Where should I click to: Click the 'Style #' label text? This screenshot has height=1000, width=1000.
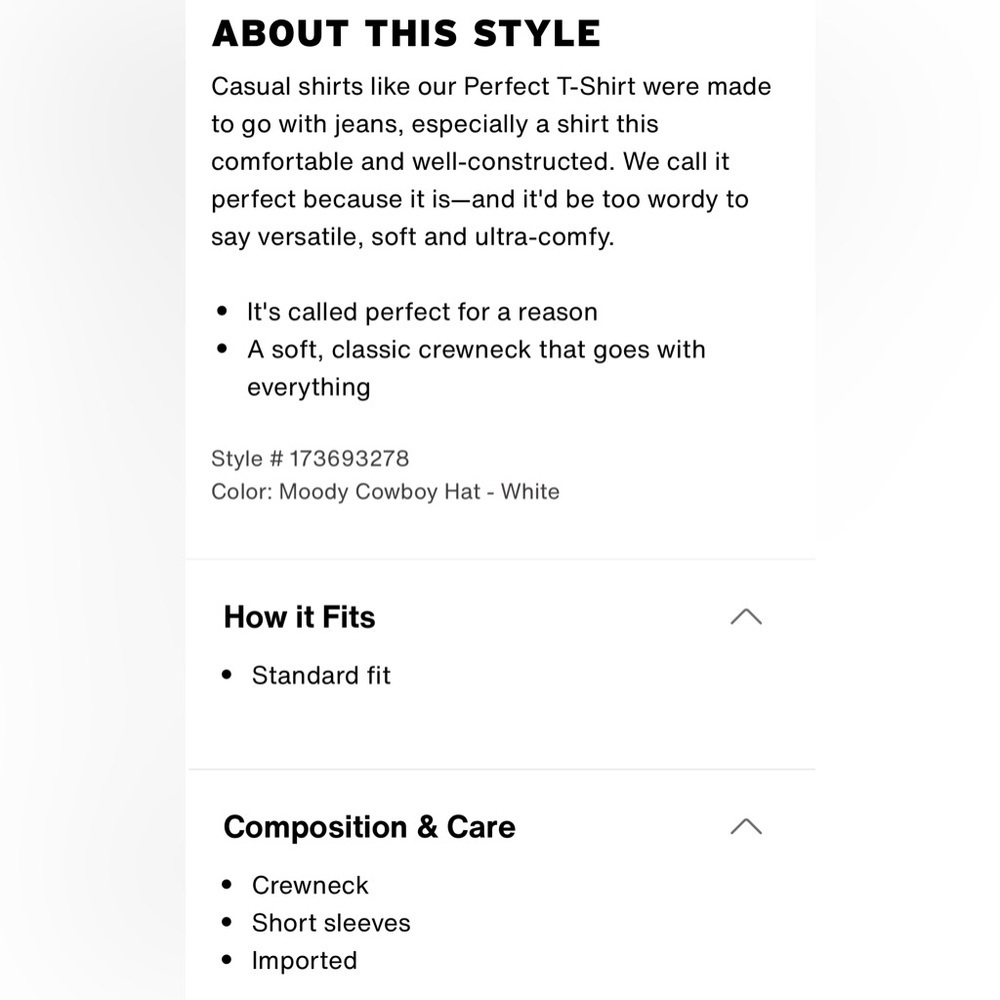tap(247, 459)
